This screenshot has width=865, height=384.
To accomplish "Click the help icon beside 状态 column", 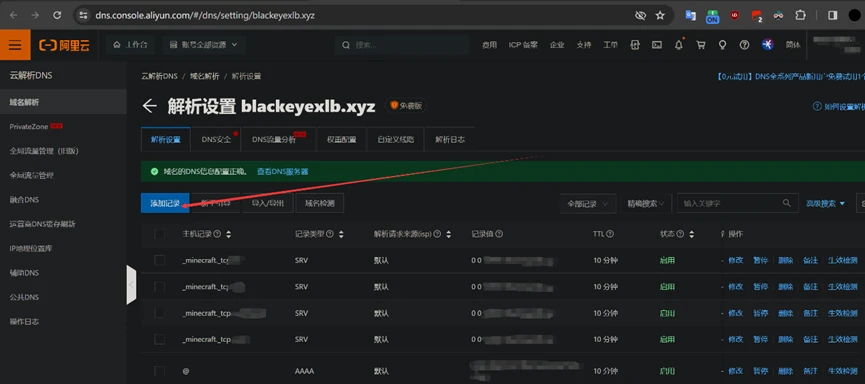I will pos(680,234).
